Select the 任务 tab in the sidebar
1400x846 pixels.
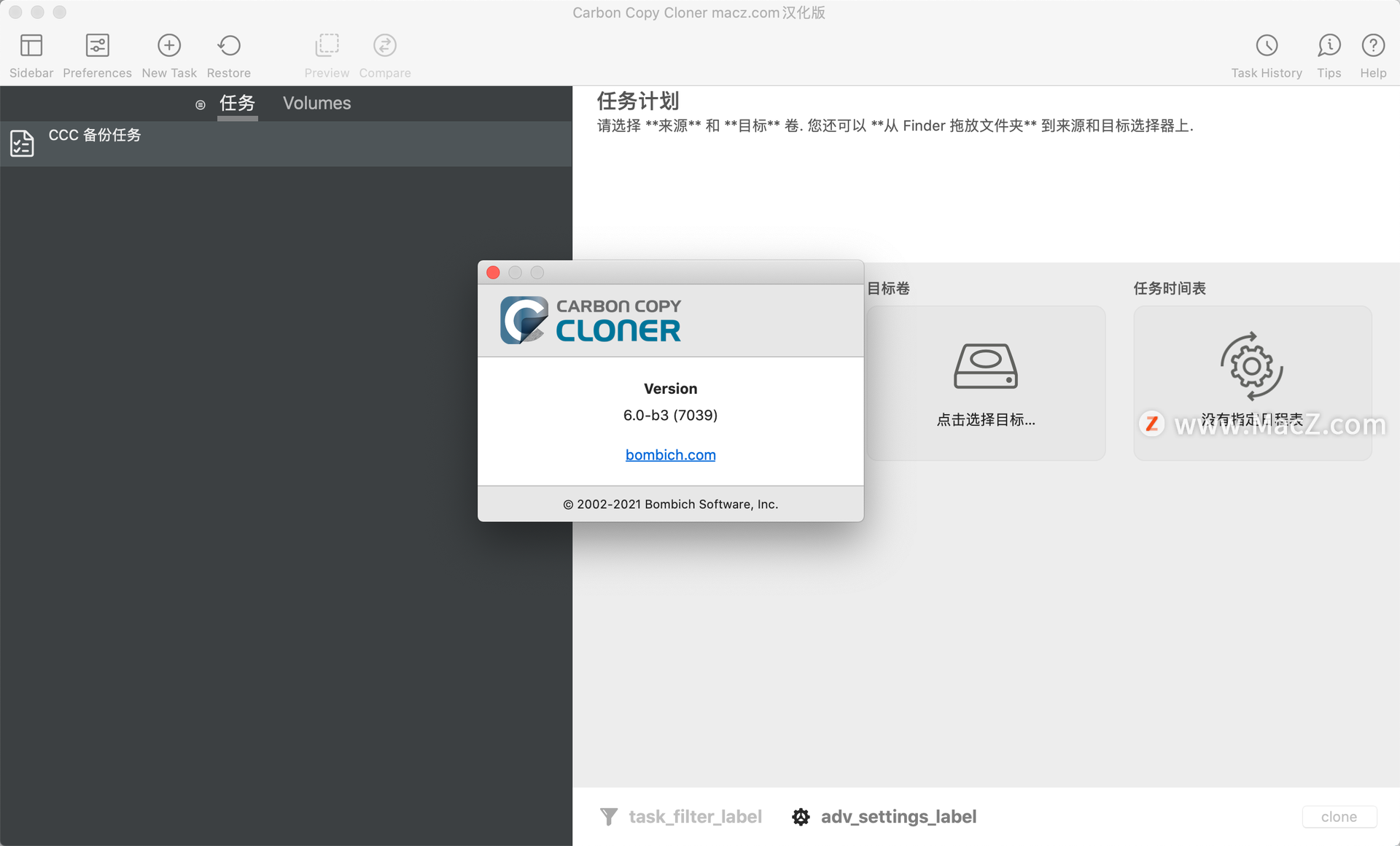(237, 103)
